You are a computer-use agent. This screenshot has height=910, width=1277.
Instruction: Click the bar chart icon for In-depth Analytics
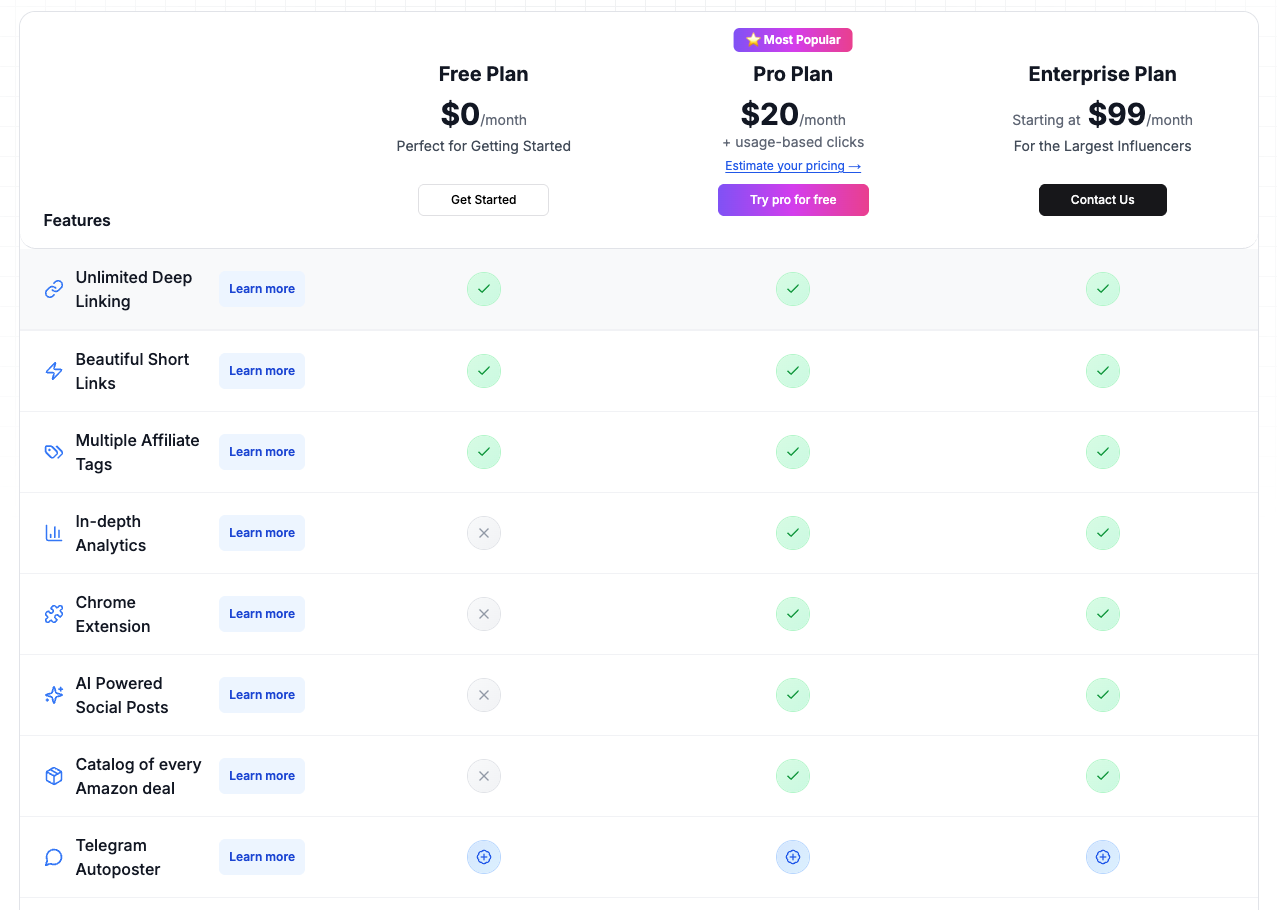54,533
